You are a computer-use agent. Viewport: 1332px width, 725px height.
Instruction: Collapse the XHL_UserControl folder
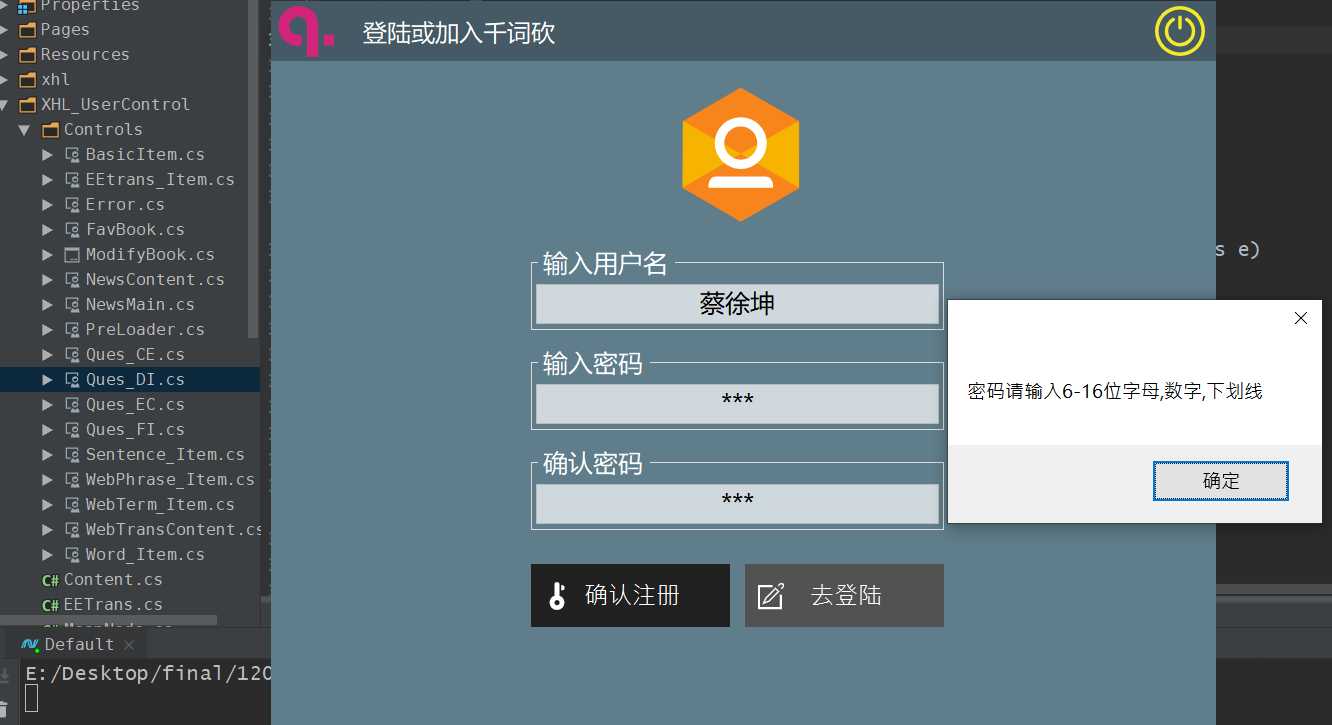[x=5, y=104]
